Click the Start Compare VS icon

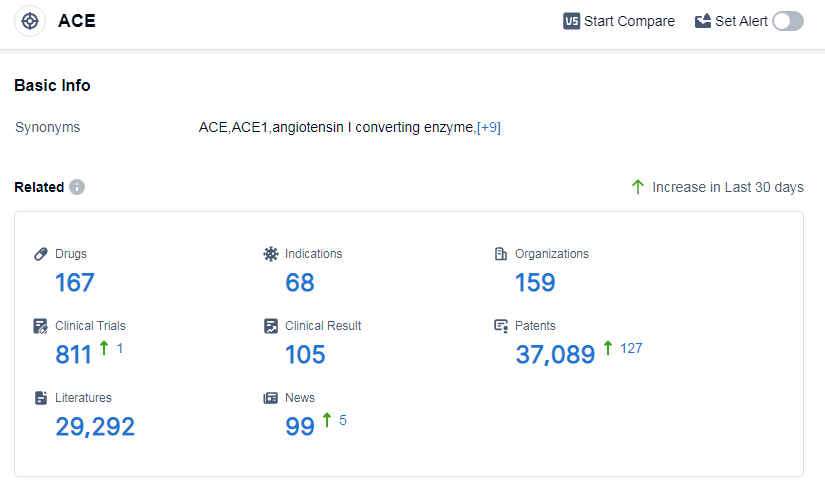(x=572, y=21)
